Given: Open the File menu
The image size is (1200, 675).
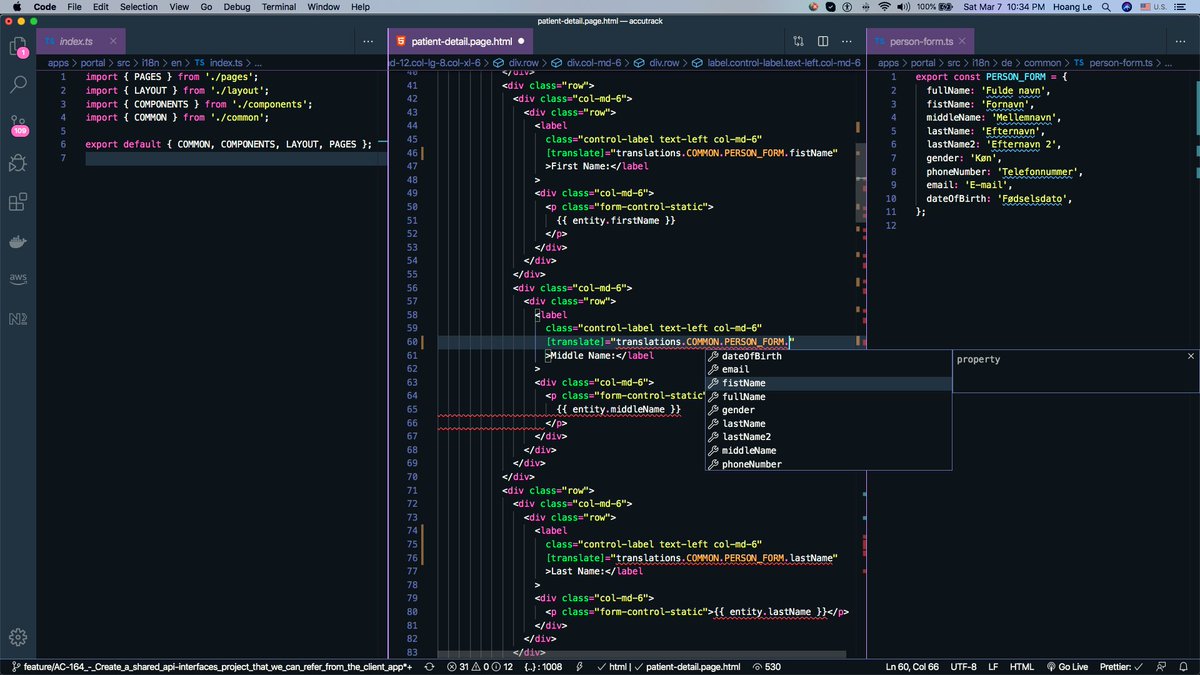Looking at the screenshot, I should pyautogui.click(x=75, y=7).
